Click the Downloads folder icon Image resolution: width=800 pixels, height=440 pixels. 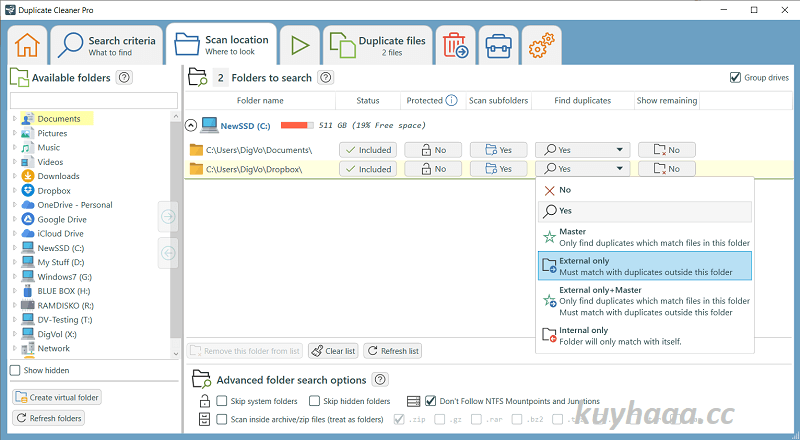28,176
